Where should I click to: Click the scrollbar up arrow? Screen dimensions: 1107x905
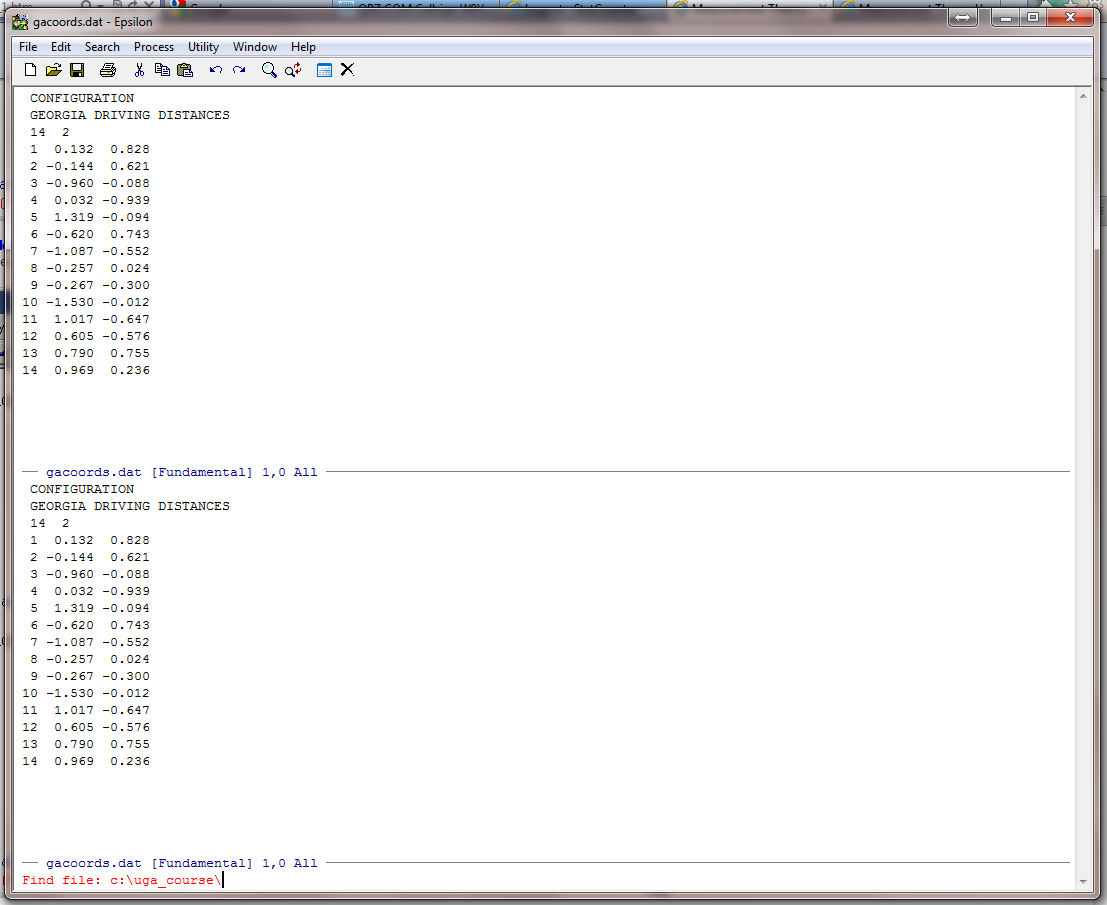(1083, 97)
